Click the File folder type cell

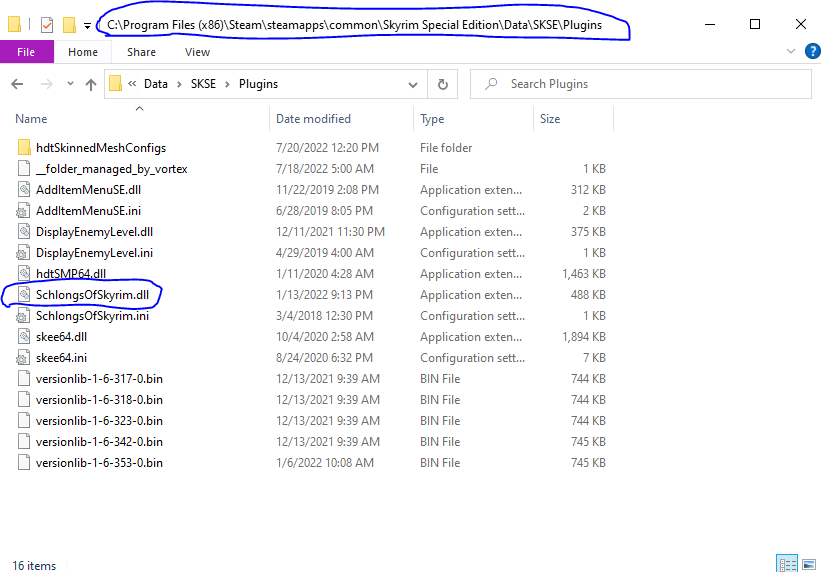[x=446, y=148]
